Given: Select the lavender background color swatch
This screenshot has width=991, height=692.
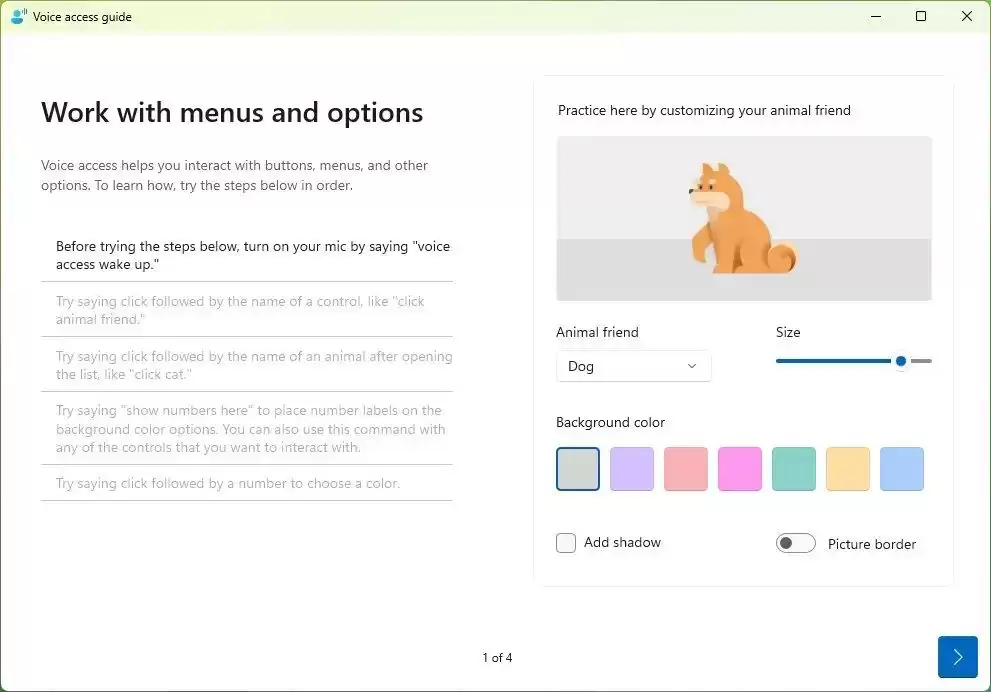Looking at the screenshot, I should pyautogui.click(x=632, y=469).
